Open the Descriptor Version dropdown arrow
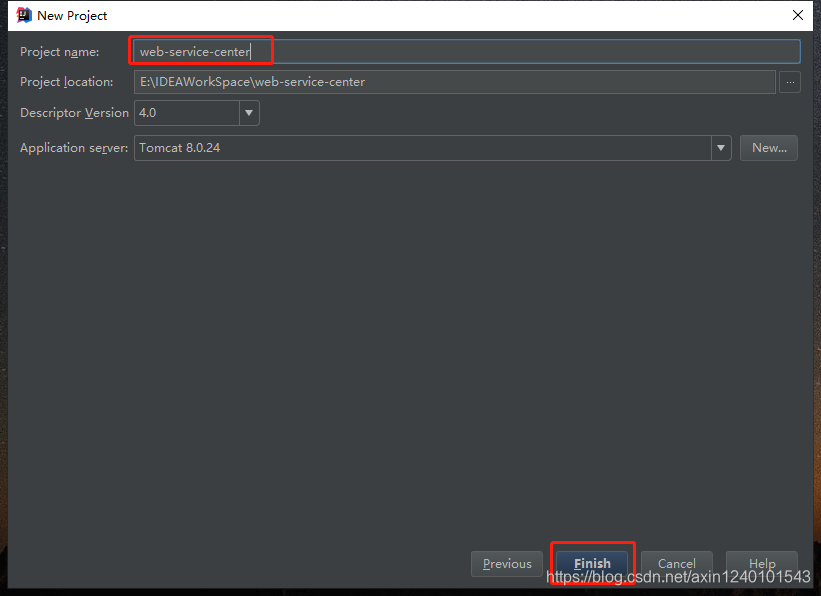The image size is (821, 596). pos(249,113)
